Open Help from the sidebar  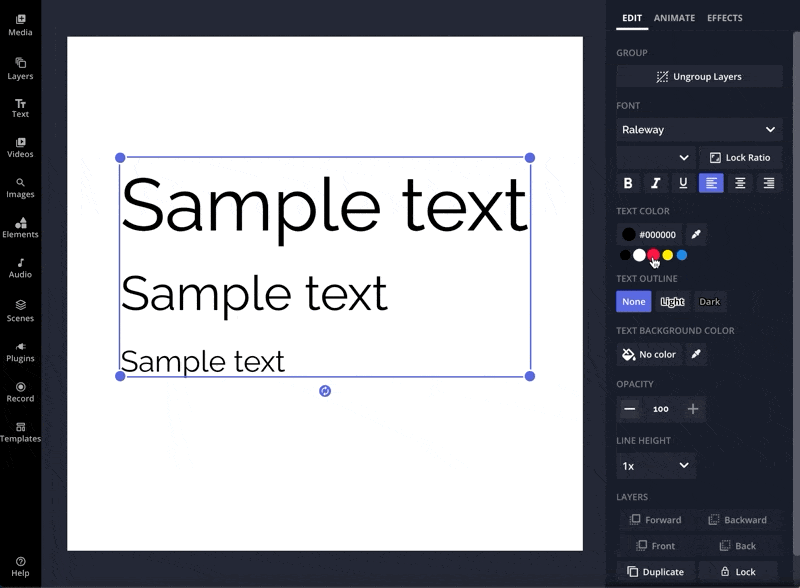coord(20,567)
